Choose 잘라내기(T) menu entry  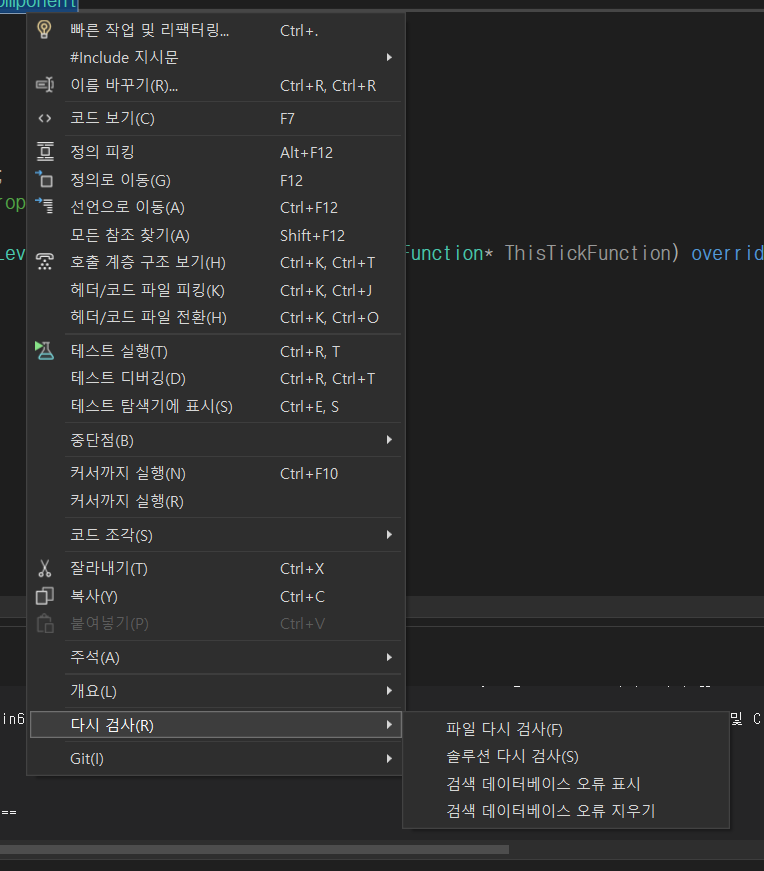pyautogui.click(x=216, y=568)
